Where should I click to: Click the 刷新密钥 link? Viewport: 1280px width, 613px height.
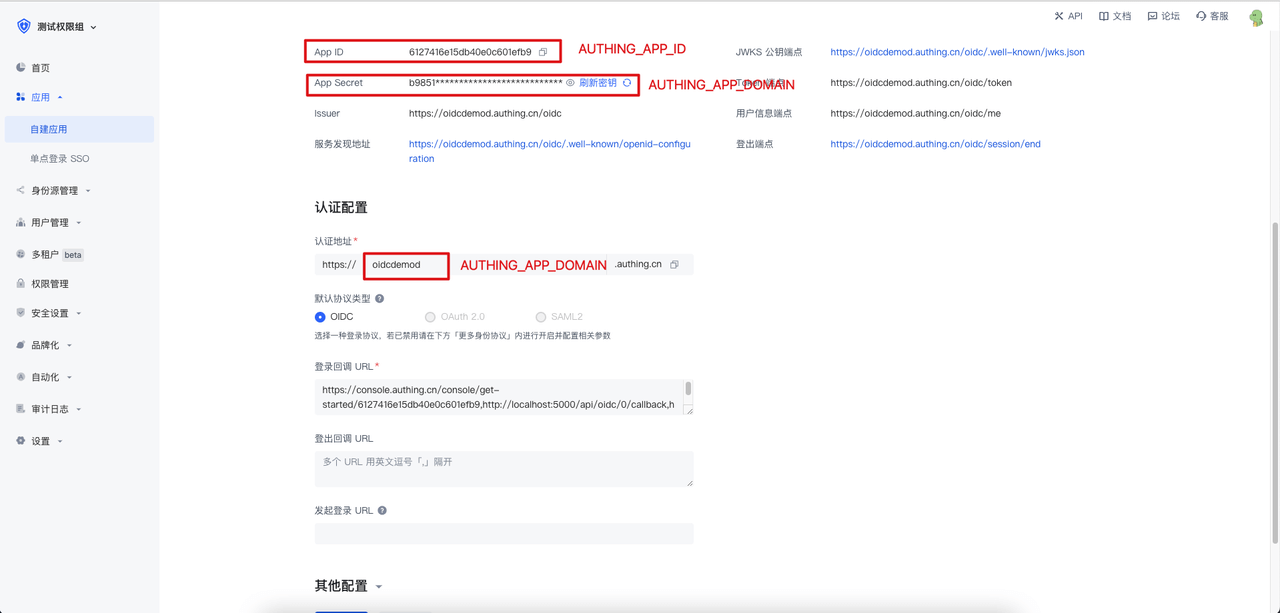[x=597, y=83]
